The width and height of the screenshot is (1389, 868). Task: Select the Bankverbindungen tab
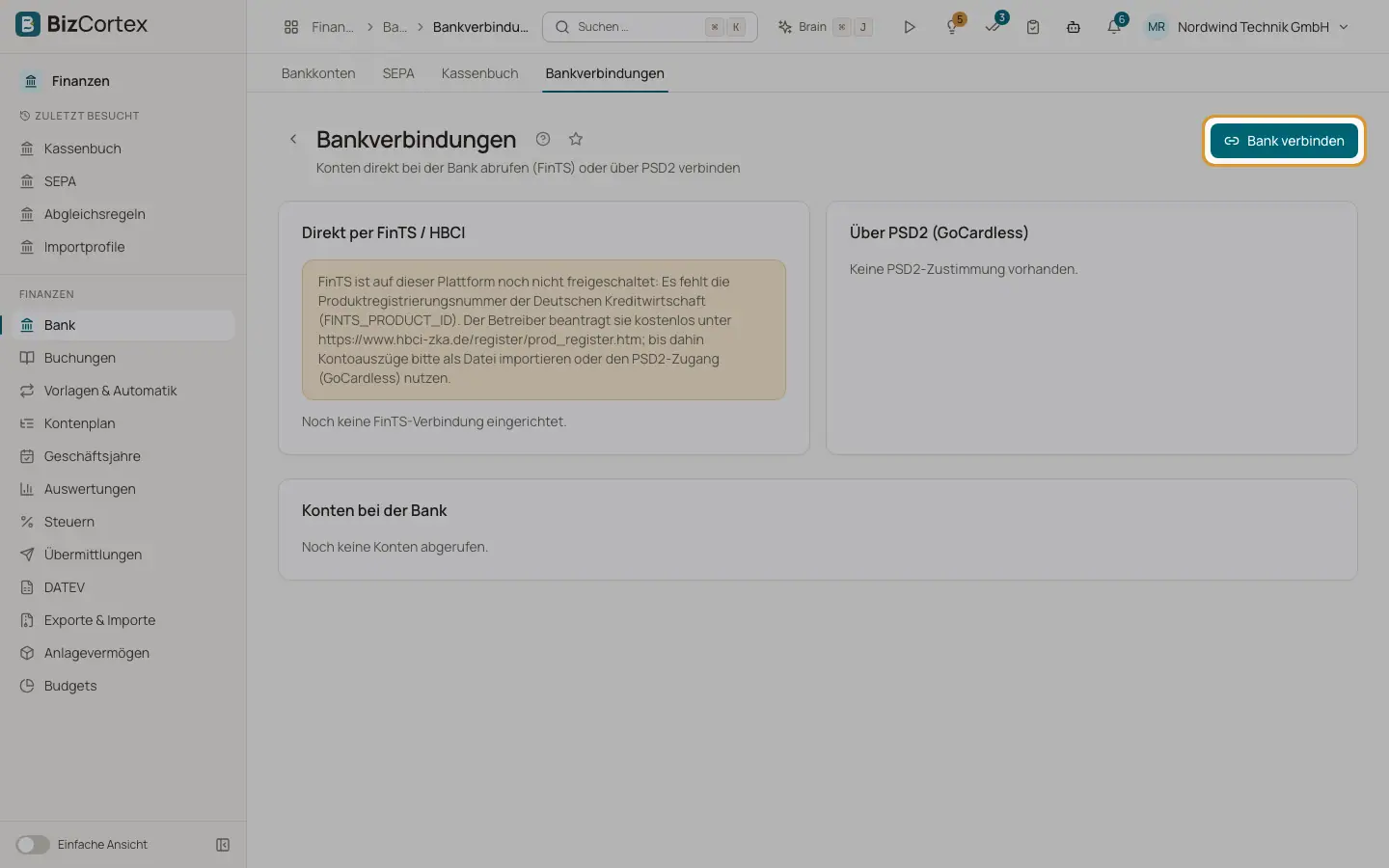[x=605, y=73]
